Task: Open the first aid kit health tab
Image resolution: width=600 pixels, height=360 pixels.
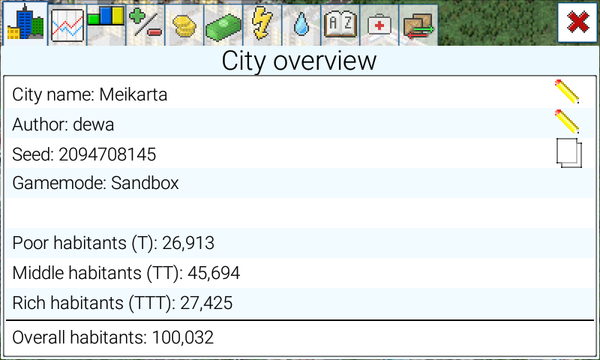Action: (380, 25)
